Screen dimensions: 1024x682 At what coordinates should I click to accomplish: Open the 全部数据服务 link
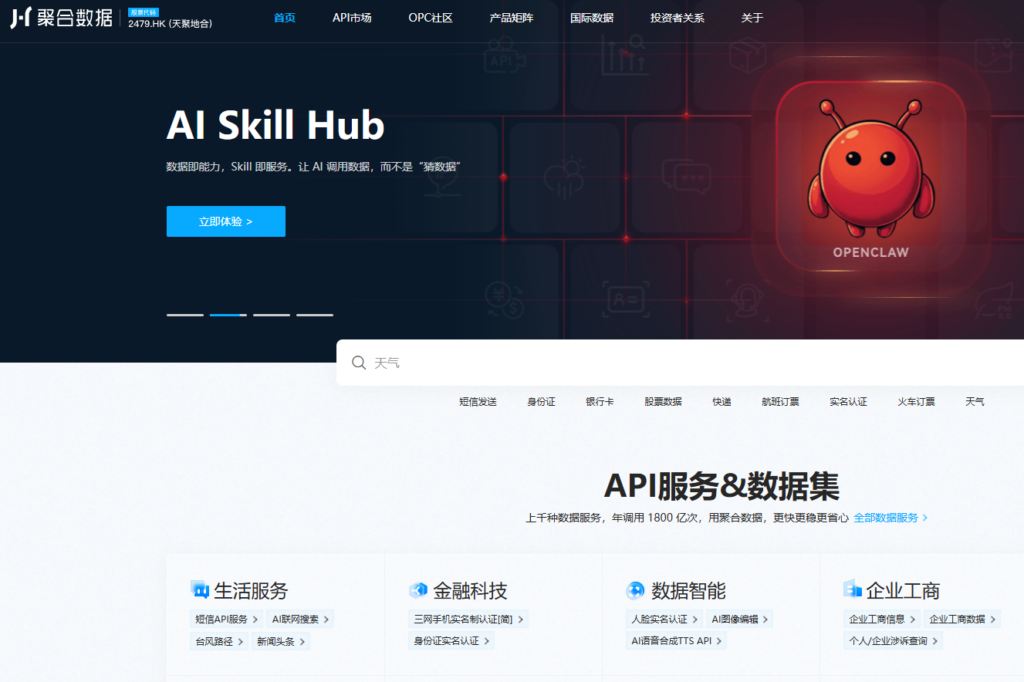tap(888, 518)
